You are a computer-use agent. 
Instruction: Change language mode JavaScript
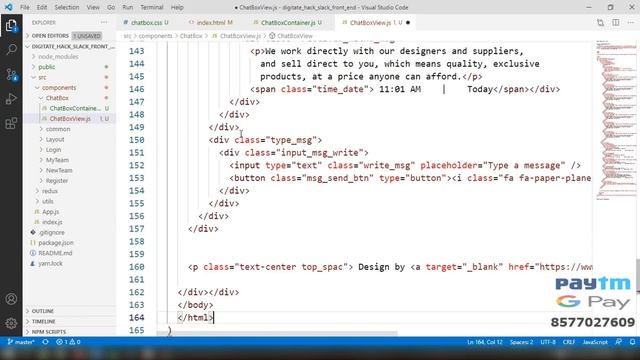click(595, 342)
